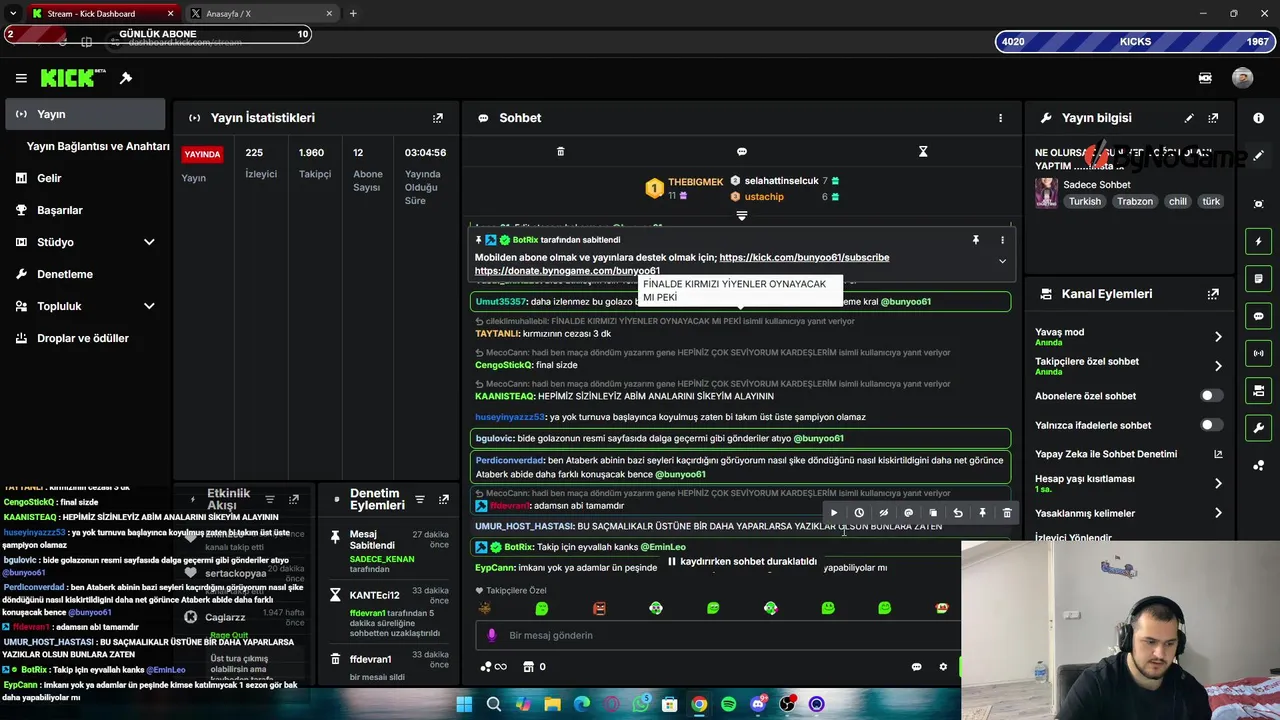
Task: Click the clock timeout icon in message toolbar
Action: click(858, 513)
